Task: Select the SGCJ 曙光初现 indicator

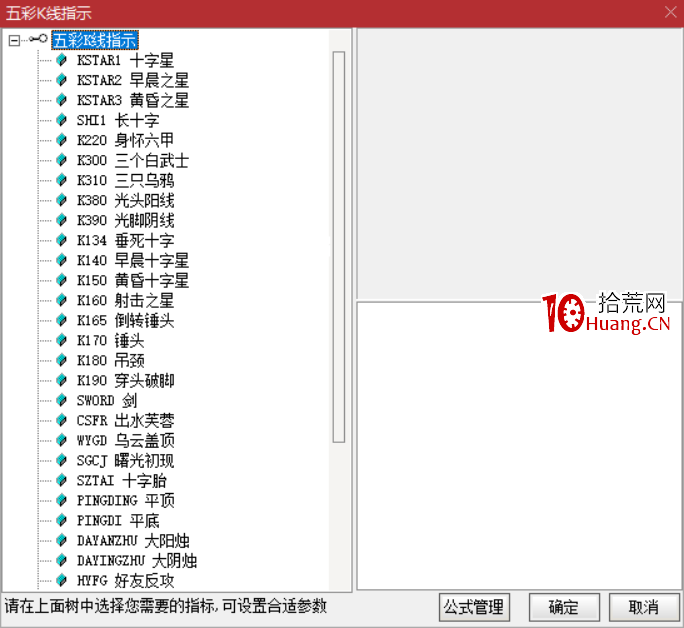Action: [126, 461]
